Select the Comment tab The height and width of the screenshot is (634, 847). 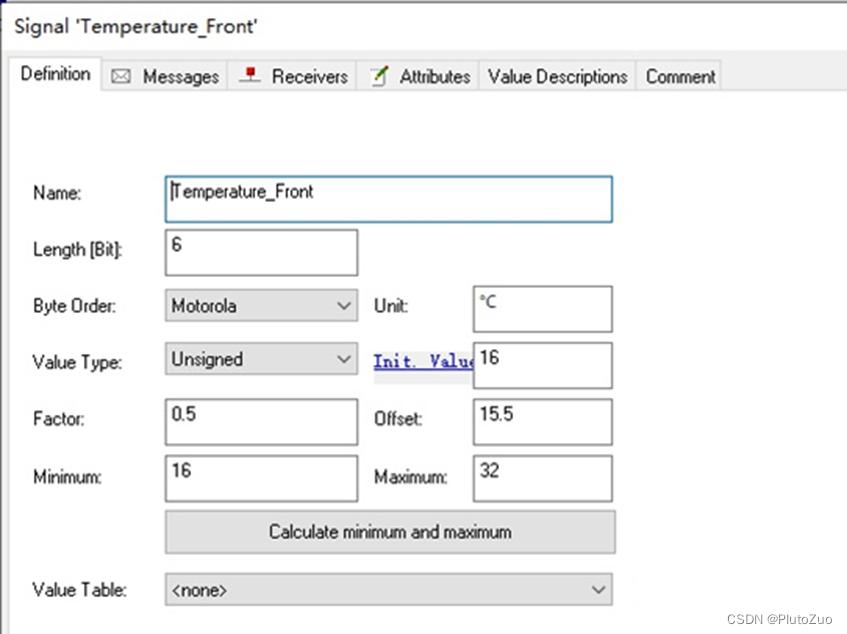[x=680, y=76]
